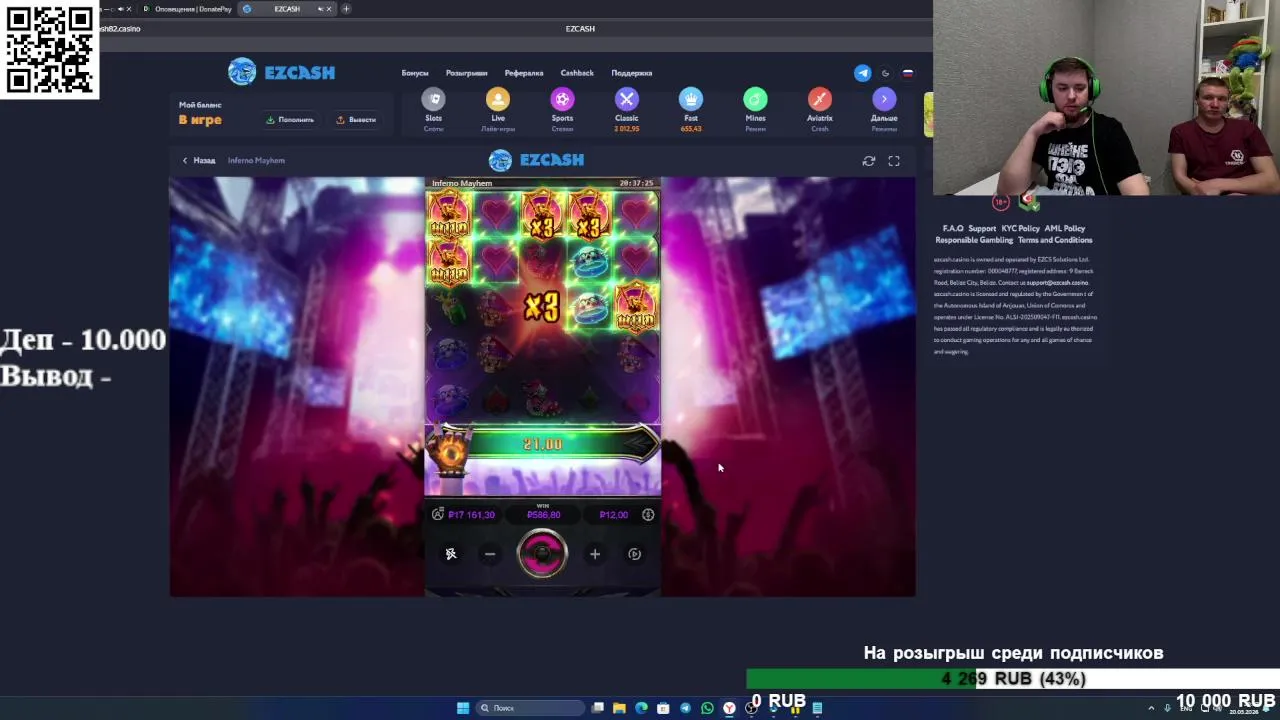Open the F.A.Q link
The width and height of the screenshot is (1280, 720).
(952, 228)
